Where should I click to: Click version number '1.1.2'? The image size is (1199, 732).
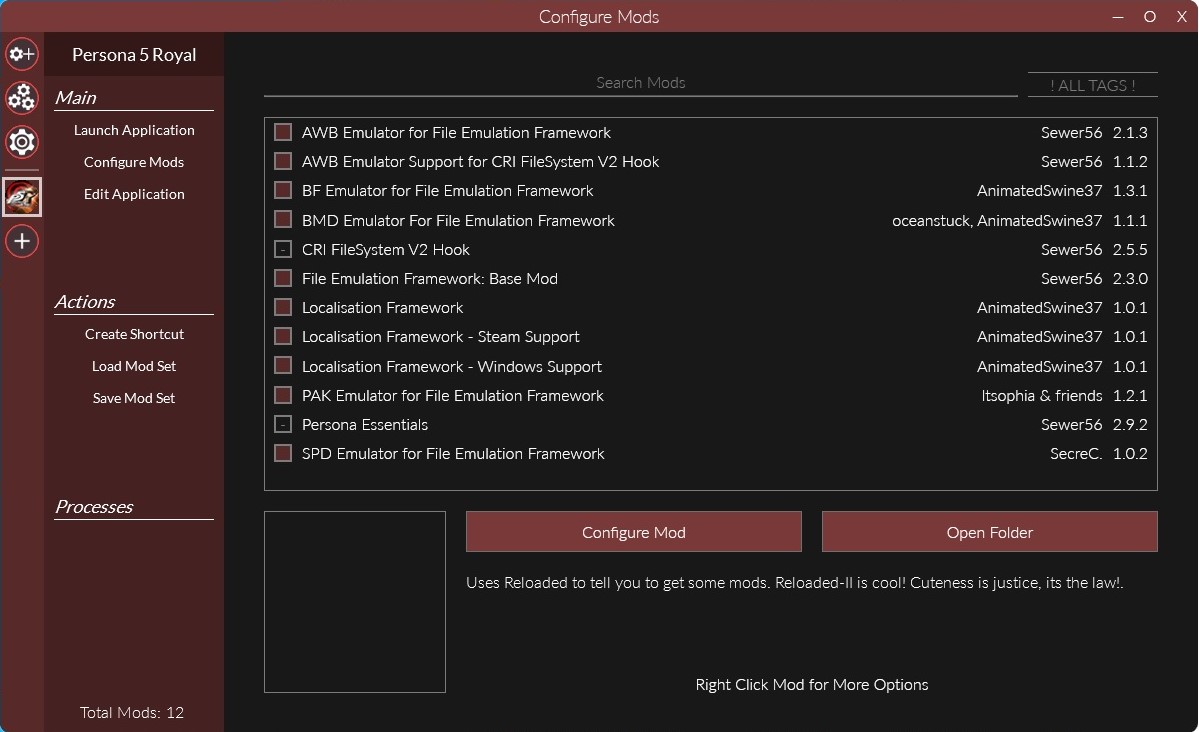click(x=1130, y=161)
